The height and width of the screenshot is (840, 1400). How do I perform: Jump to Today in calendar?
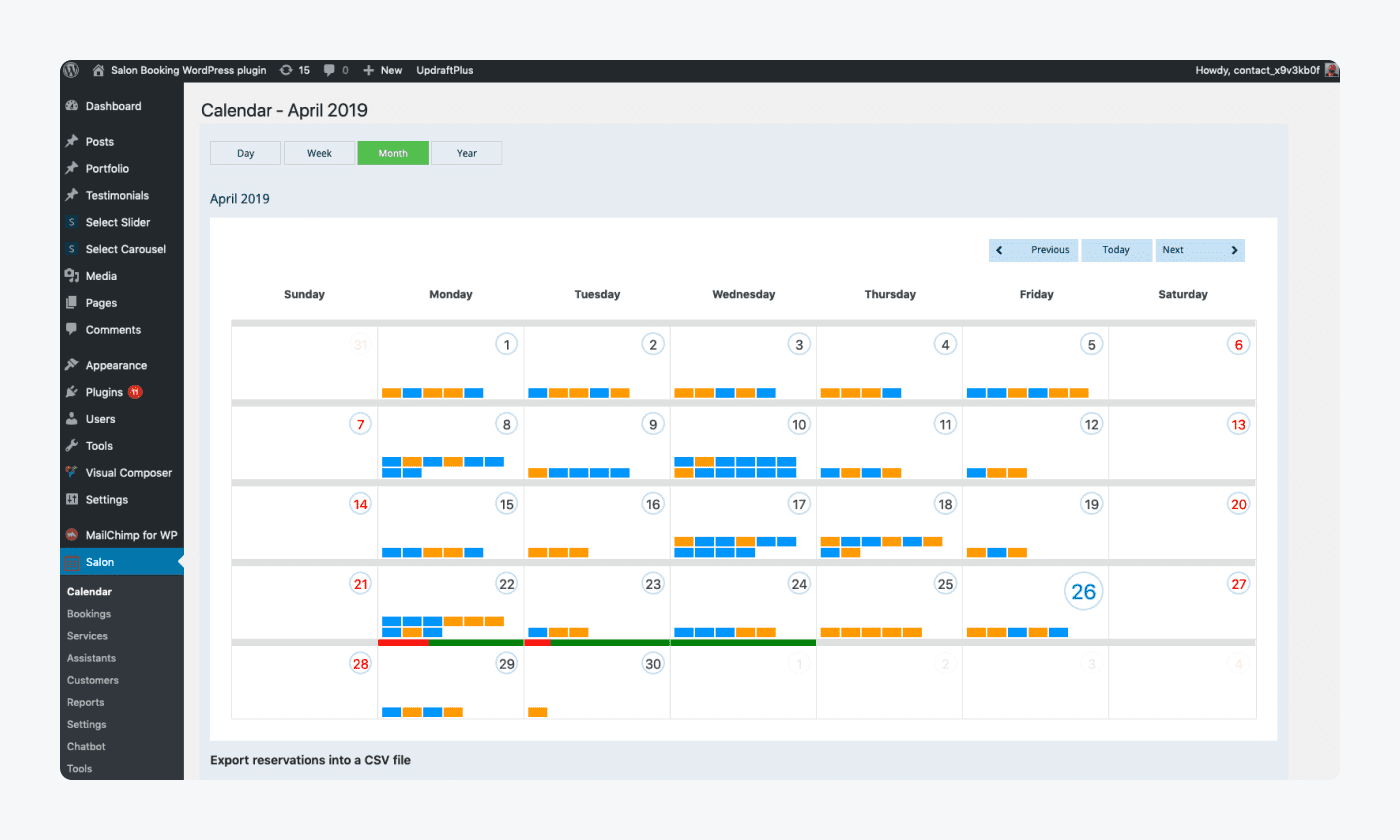pyautogui.click(x=1116, y=250)
